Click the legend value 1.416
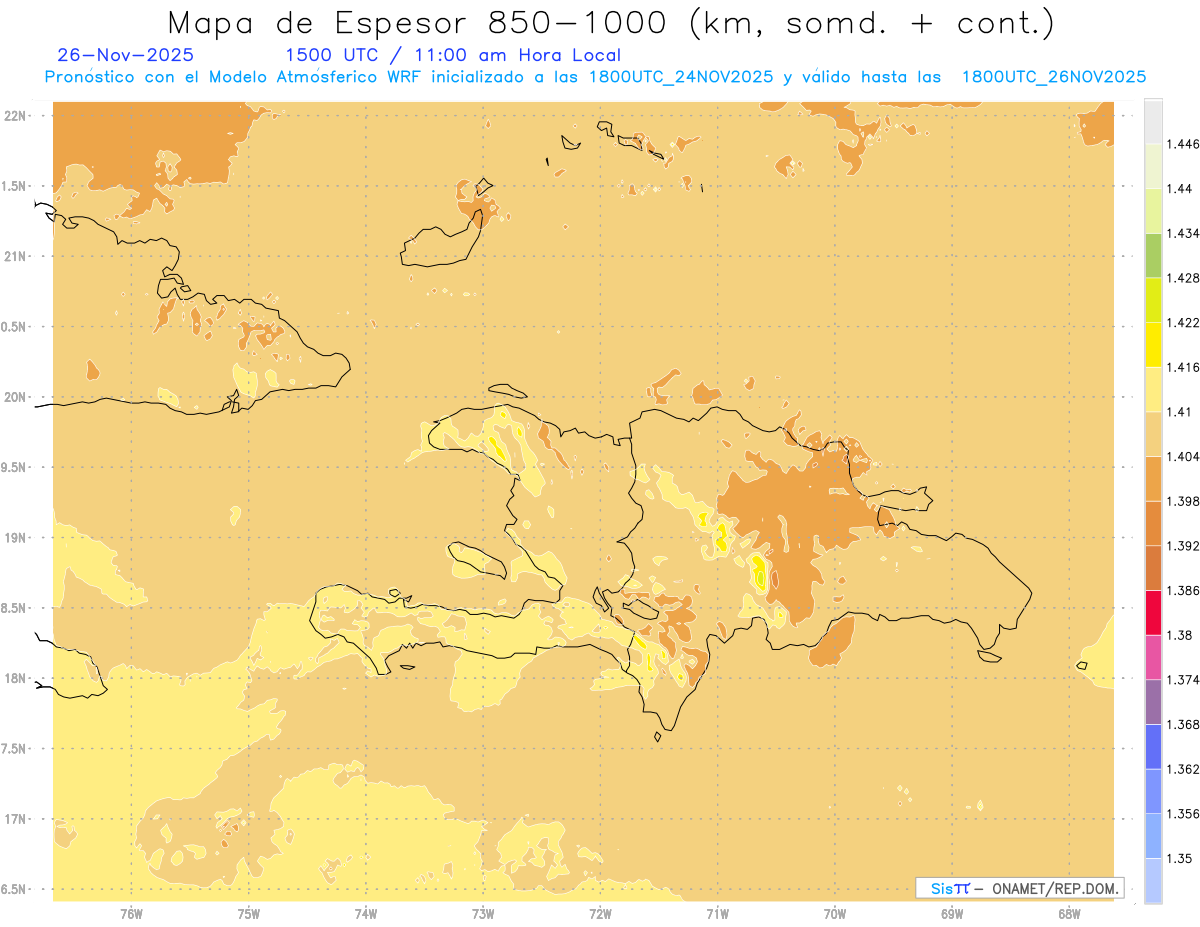The image size is (1200, 927). coord(1185,367)
